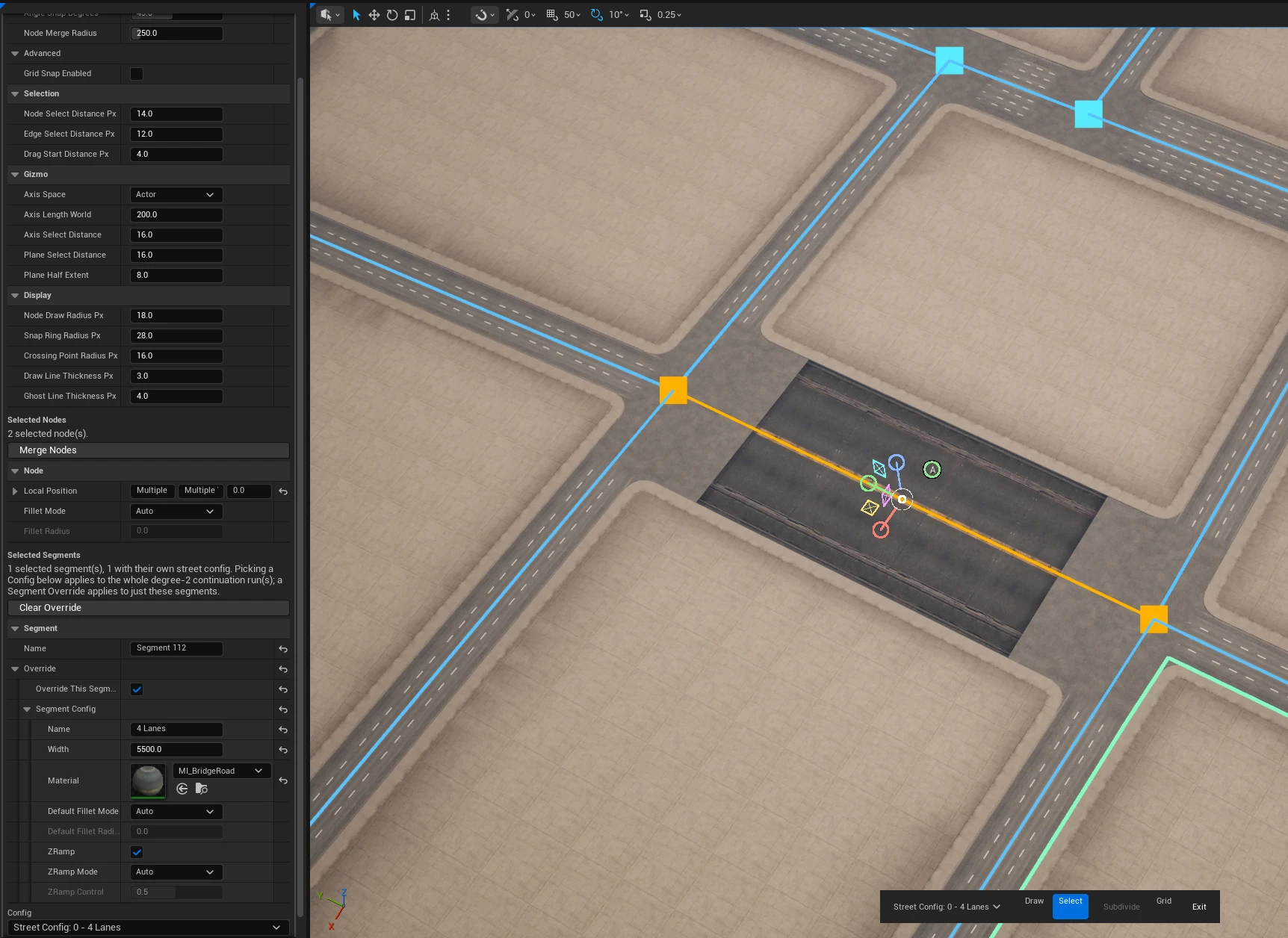Viewport: 1288px width, 938px height.
Task: Open the ZRamp Mode dropdown
Action: click(x=176, y=872)
